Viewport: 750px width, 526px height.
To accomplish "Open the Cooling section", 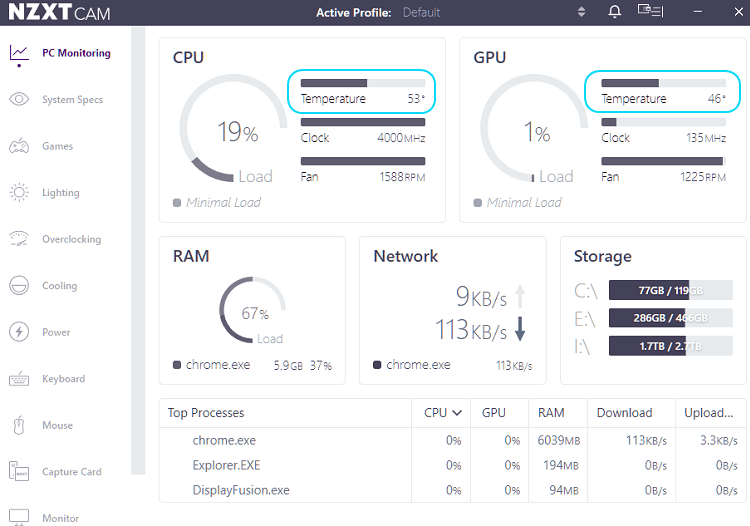I will click(x=59, y=285).
